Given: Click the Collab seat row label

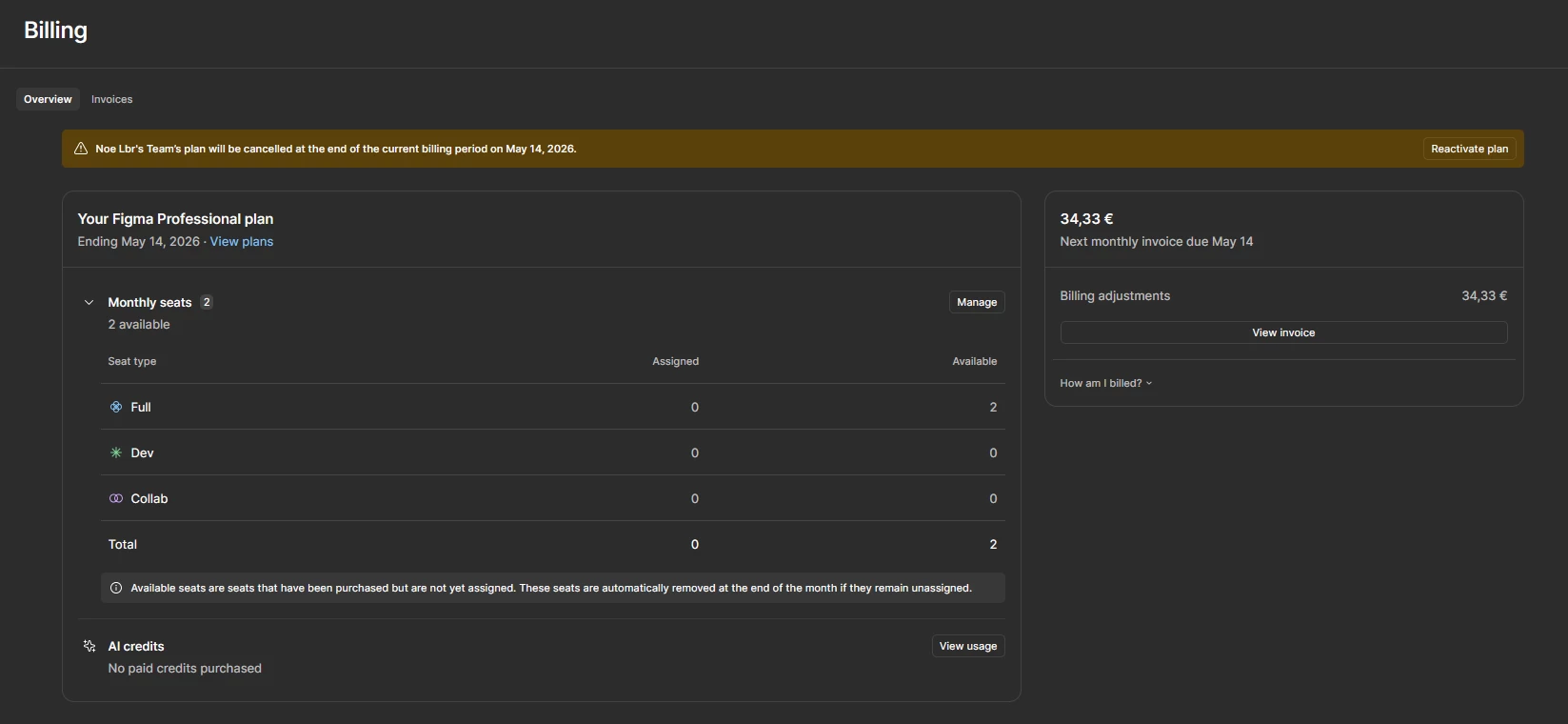Looking at the screenshot, I should (x=149, y=498).
